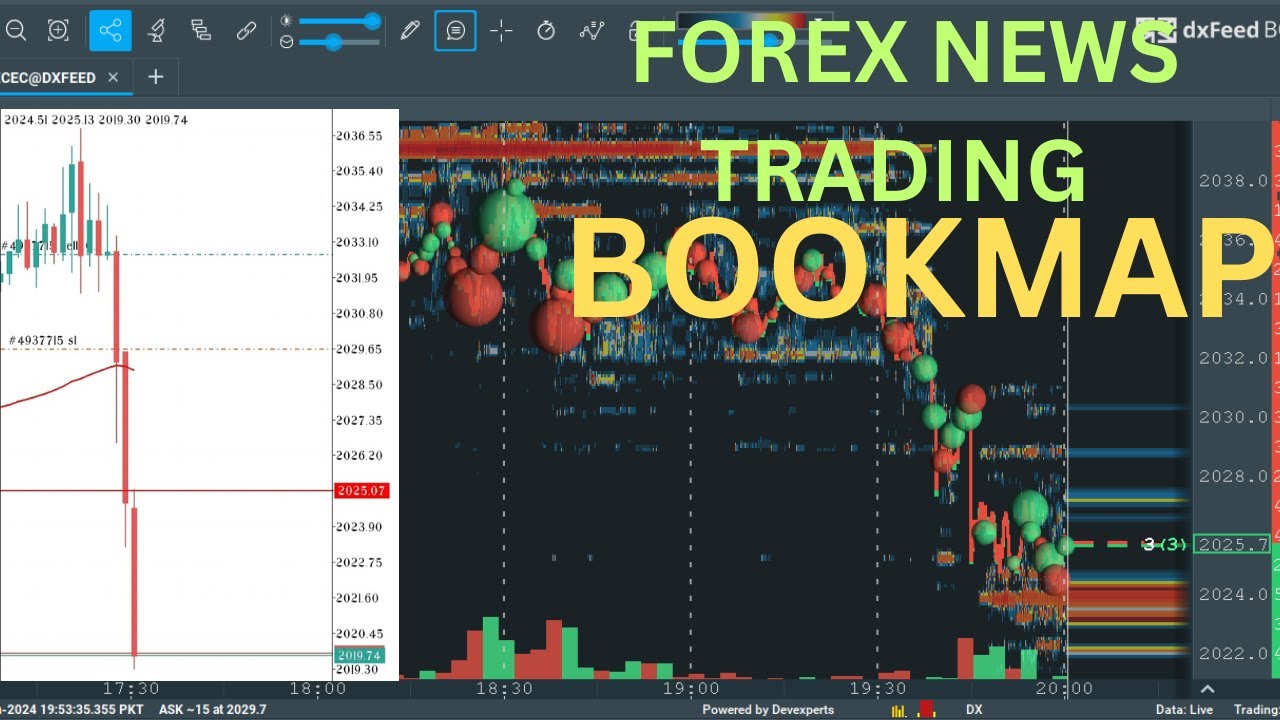
Task: Click the zoom out magnifier icon
Action: (16, 31)
